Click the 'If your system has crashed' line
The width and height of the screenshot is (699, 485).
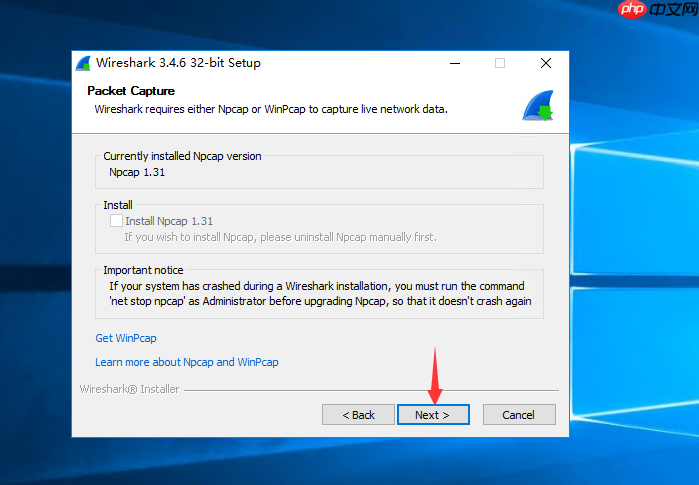[x=317, y=286]
